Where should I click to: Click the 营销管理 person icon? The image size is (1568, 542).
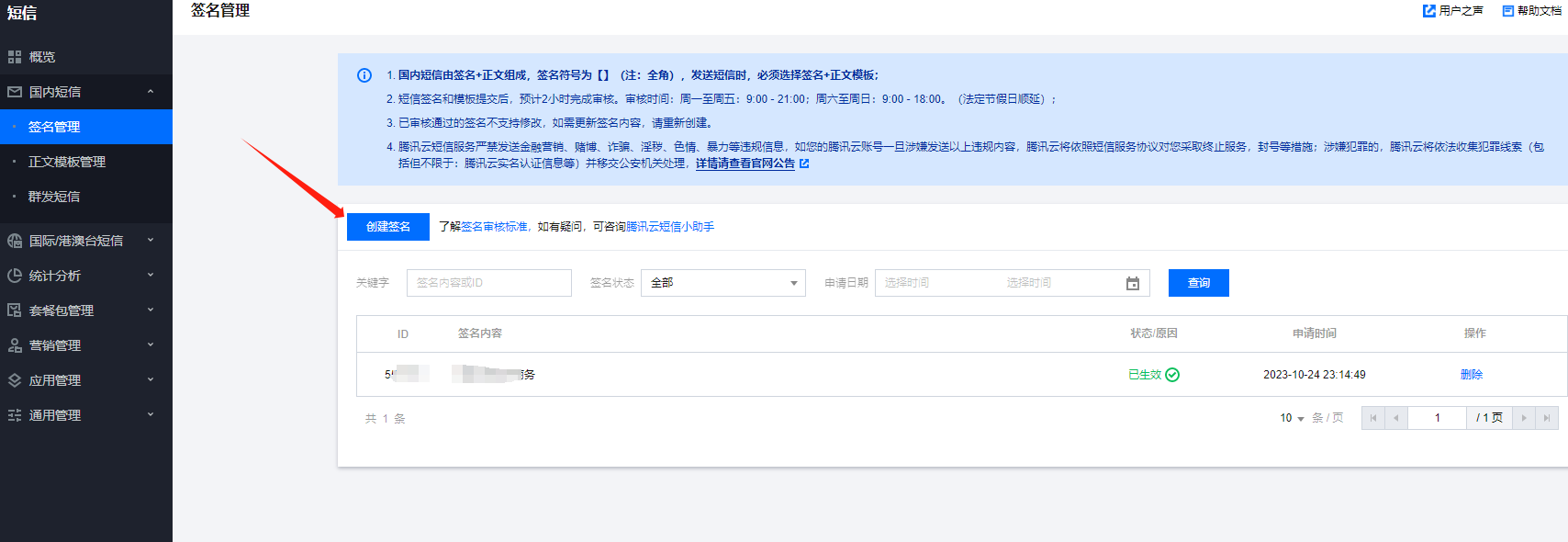15,345
